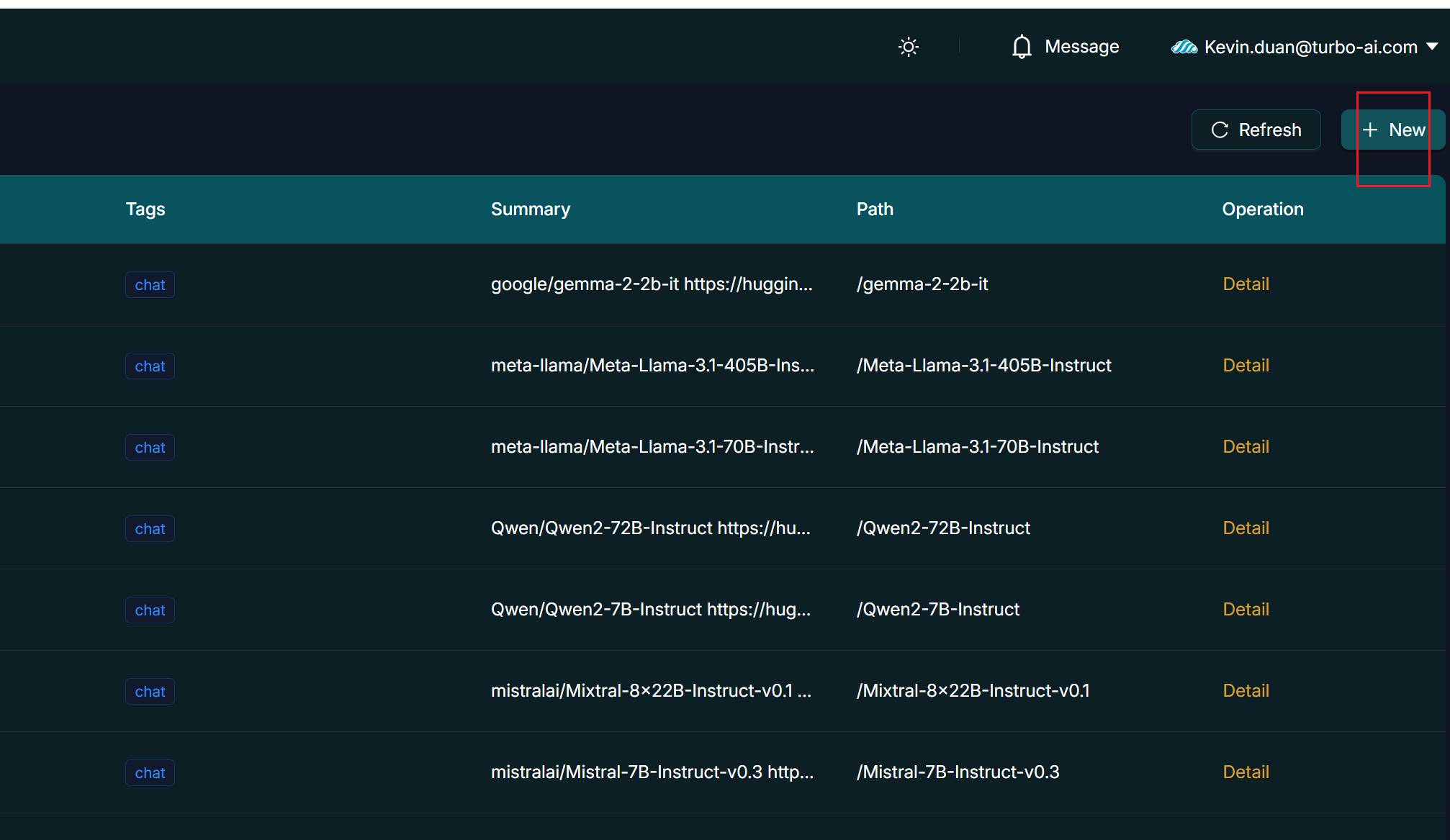
Task: Open Detail for Mixtral-8x22B-Instruct-v0.1
Action: click(x=1246, y=691)
